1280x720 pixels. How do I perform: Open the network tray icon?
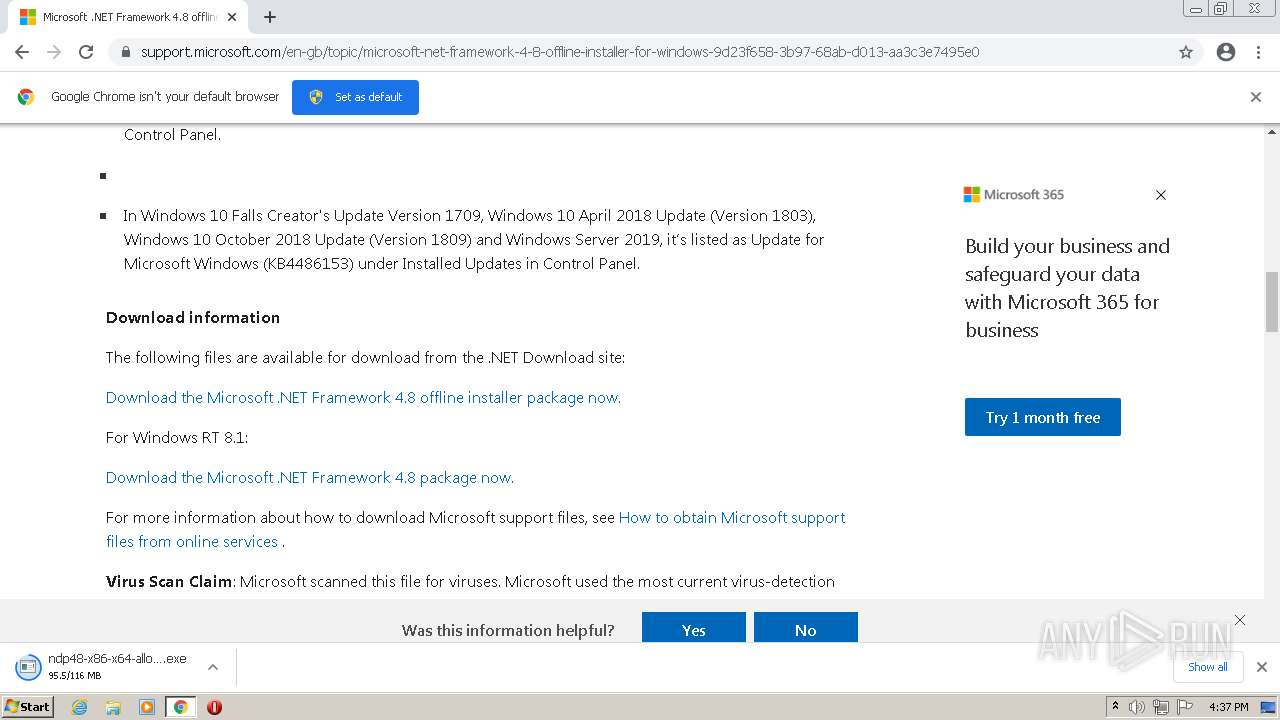[1161, 707]
